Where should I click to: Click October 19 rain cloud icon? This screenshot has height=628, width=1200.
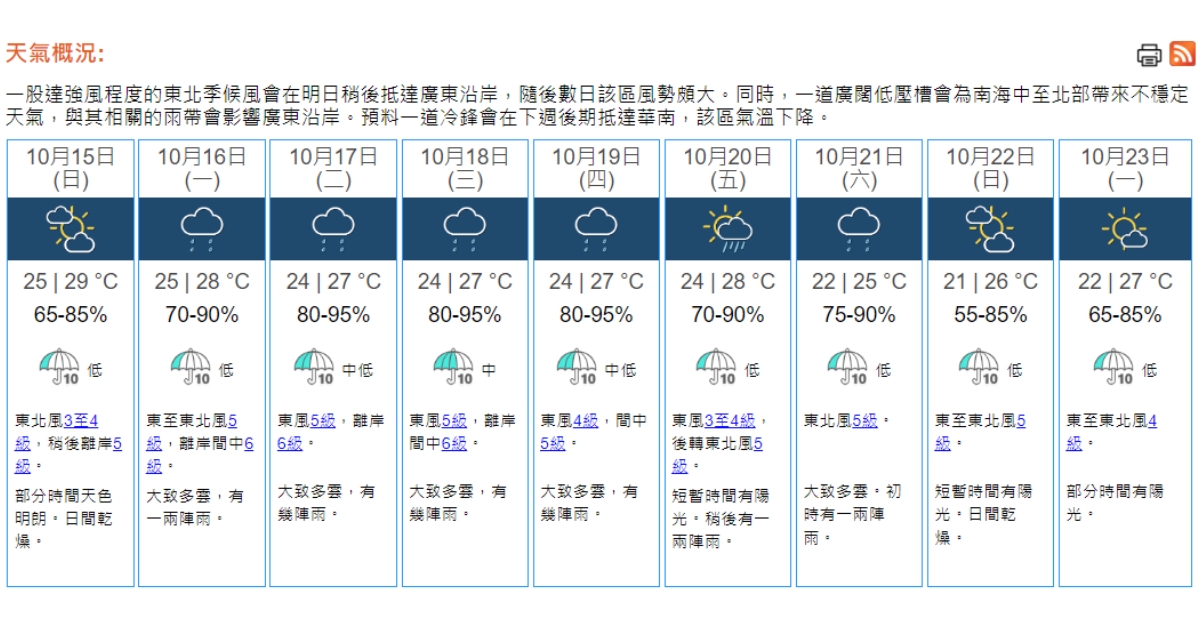click(x=596, y=230)
